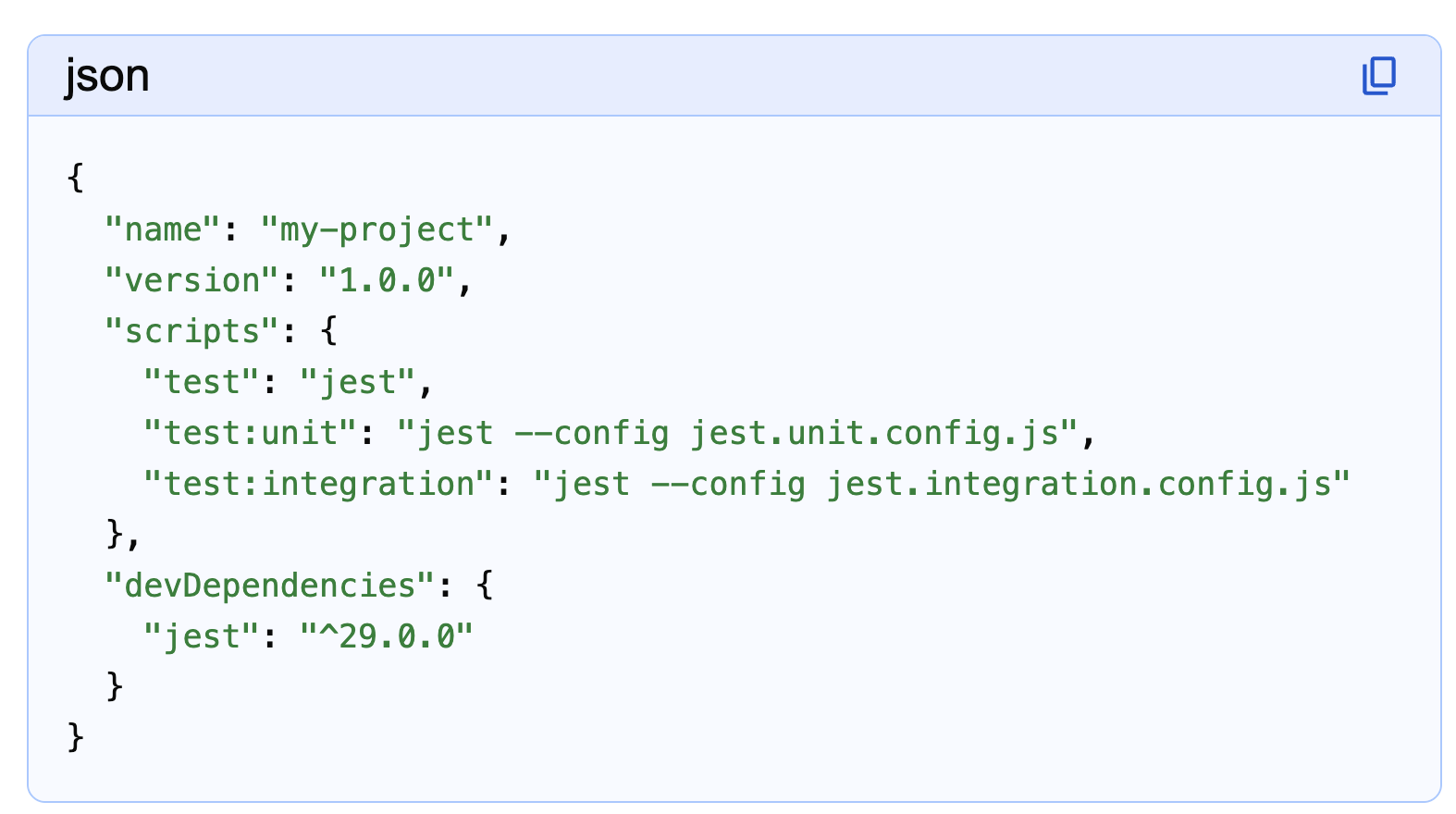Click the "^29.0.0" version value
This screenshot has width=1456, height=814.
(x=387, y=636)
